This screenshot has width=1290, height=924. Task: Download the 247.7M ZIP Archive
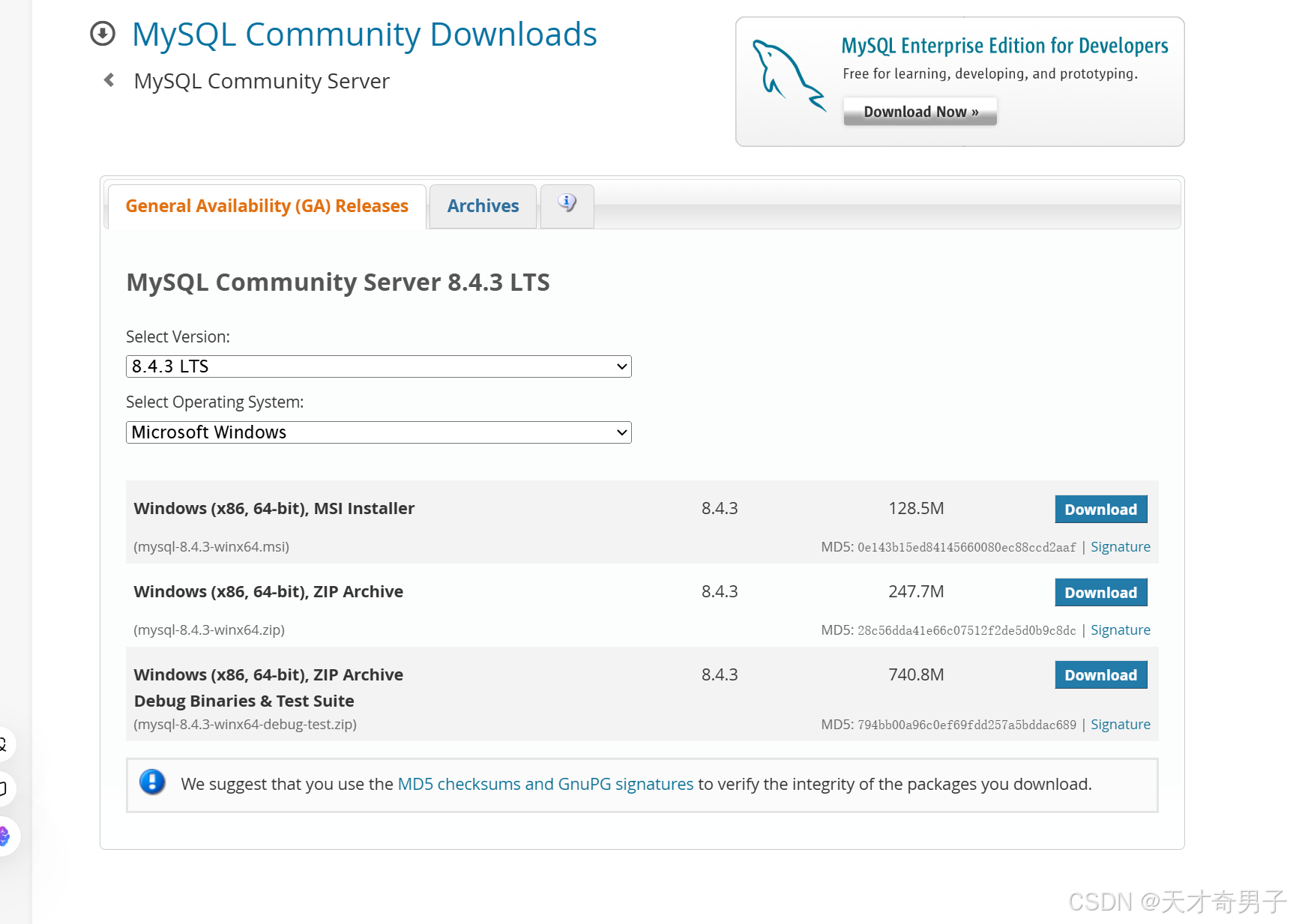pos(1101,593)
